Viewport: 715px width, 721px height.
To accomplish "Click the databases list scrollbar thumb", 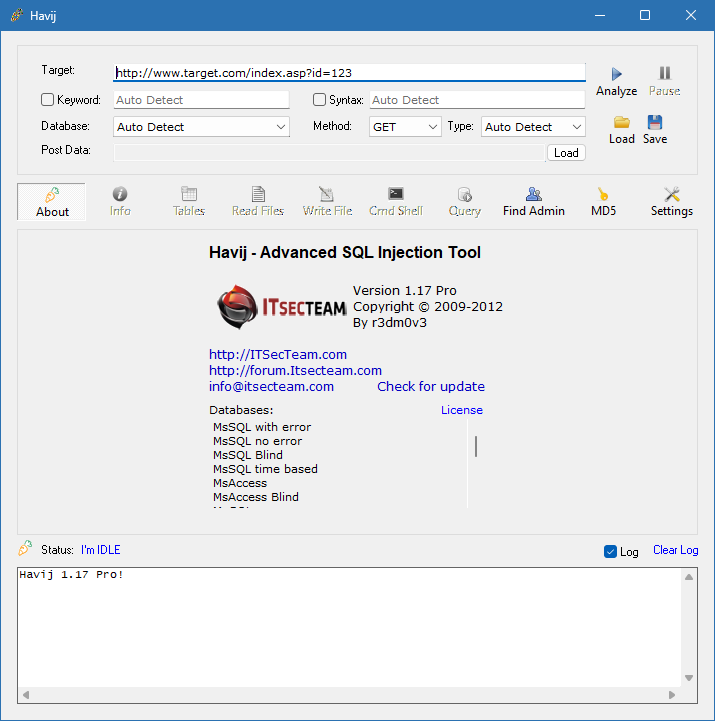I will pyautogui.click(x=476, y=446).
